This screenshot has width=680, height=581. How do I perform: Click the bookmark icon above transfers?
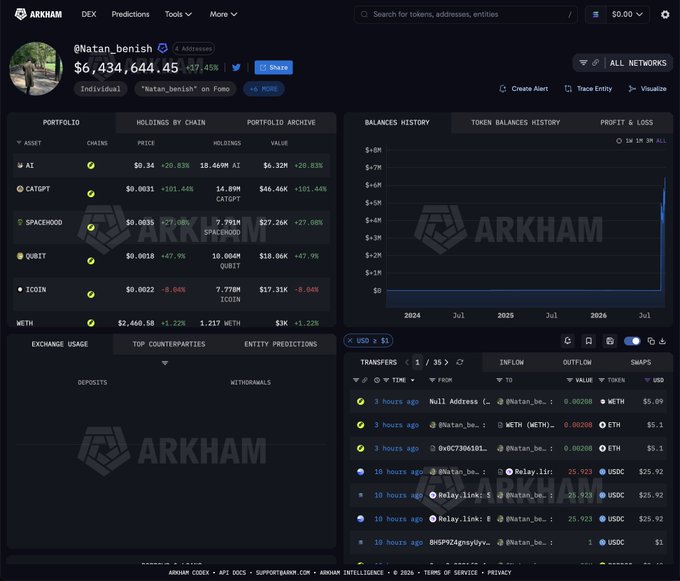click(x=588, y=341)
